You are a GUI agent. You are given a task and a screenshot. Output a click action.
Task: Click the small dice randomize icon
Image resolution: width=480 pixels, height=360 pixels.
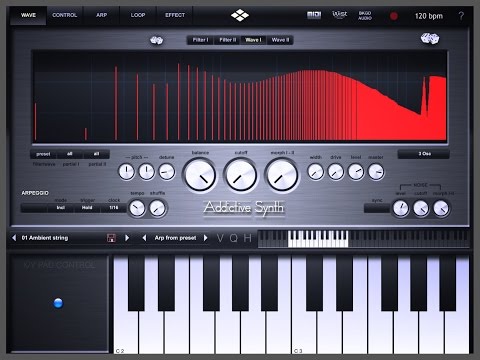pos(156,40)
